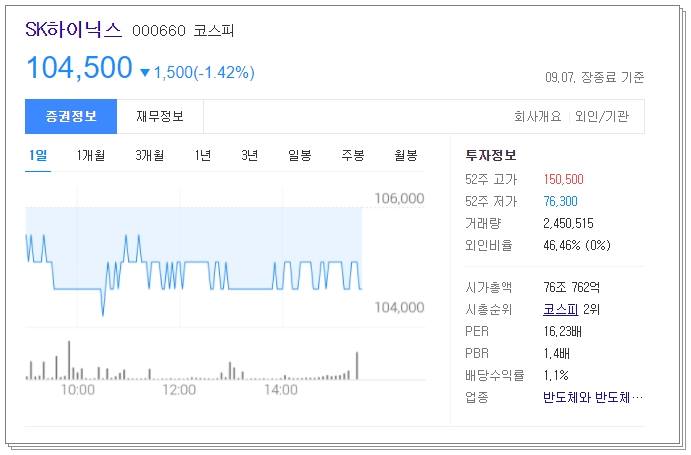691x455 pixels.
Task: Switch to the 재무정보 tab
Action: tap(160, 116)
